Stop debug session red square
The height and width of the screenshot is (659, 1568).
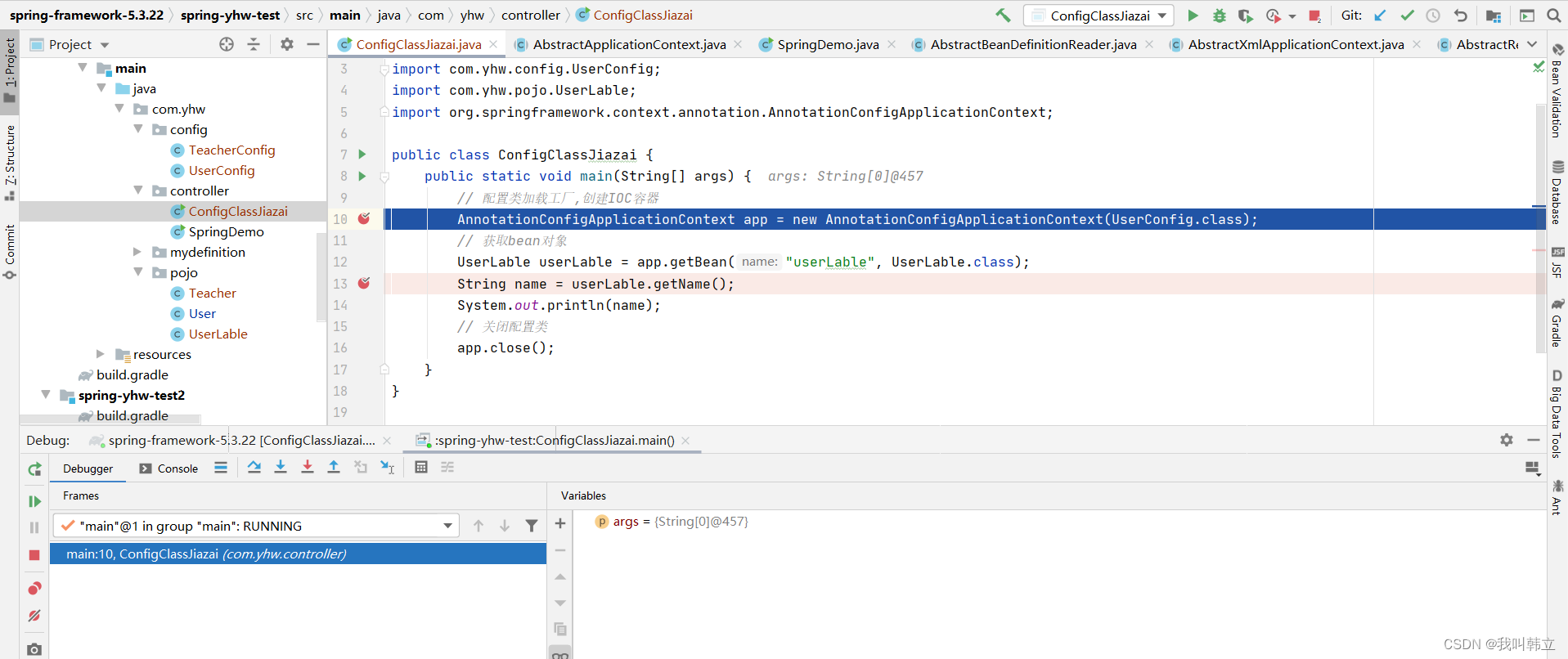[34, 555]
